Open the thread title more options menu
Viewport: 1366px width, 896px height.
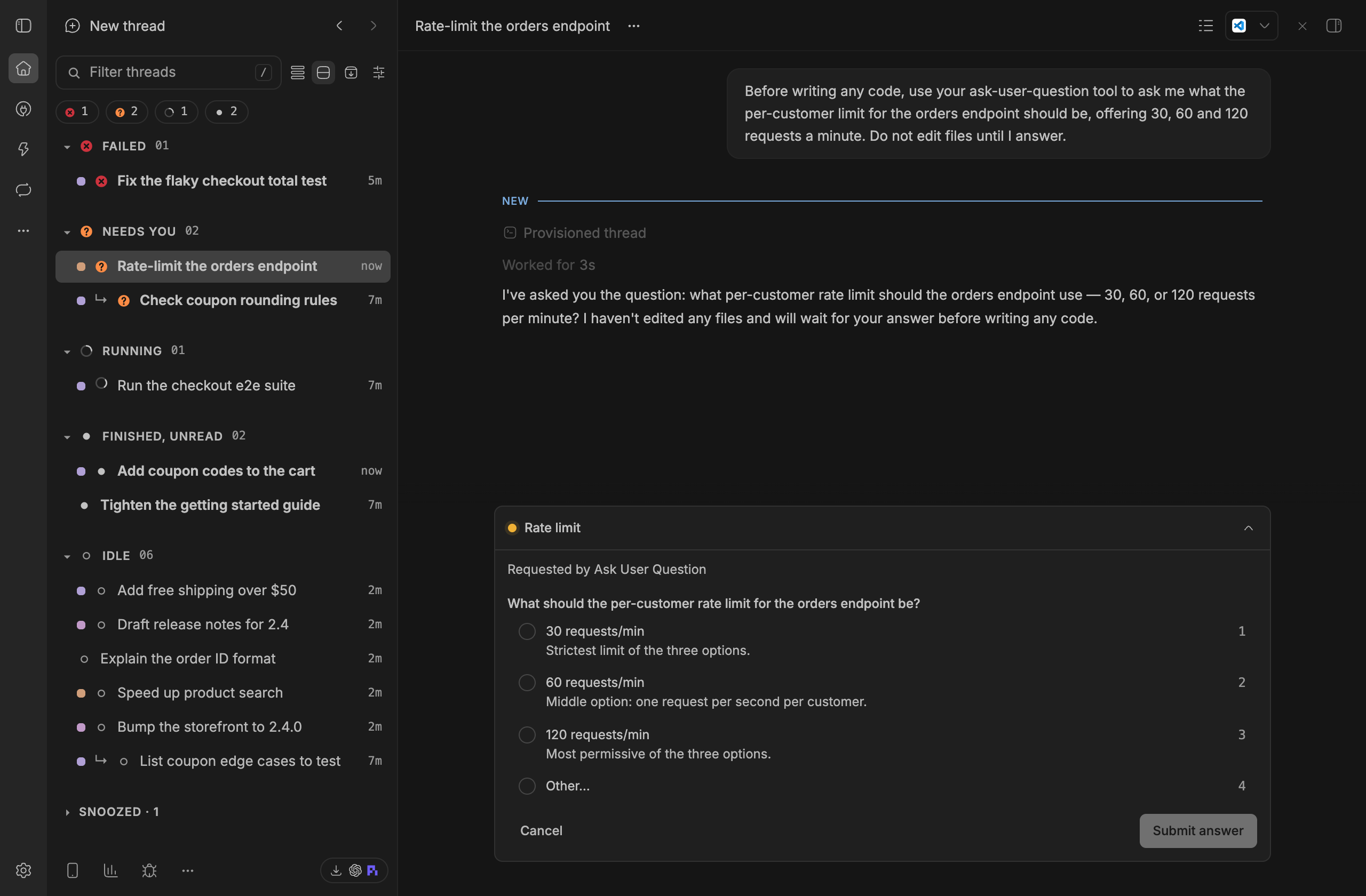[x=633, y=26]
